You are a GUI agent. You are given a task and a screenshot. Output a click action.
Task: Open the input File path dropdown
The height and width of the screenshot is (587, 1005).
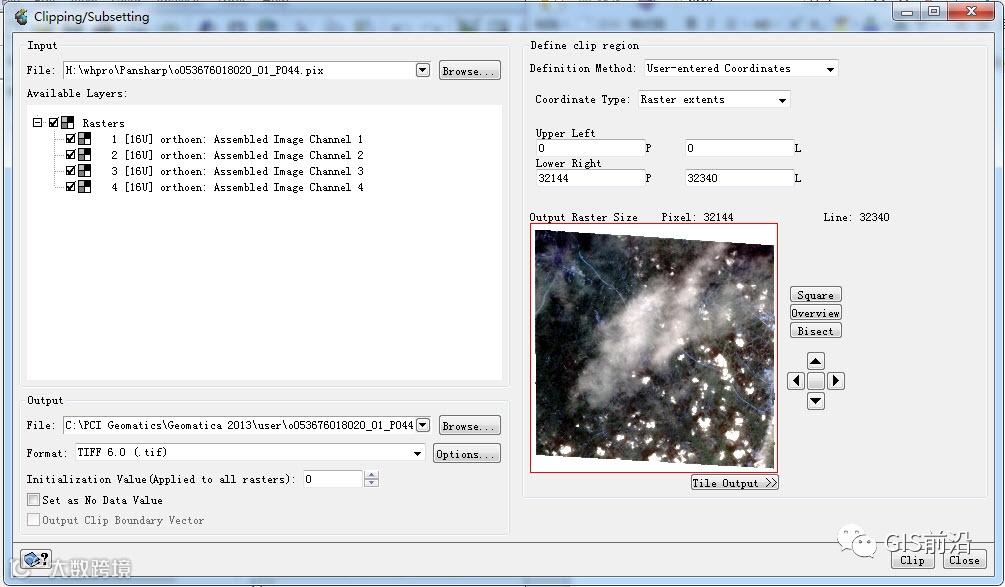(x=422, y=70)
